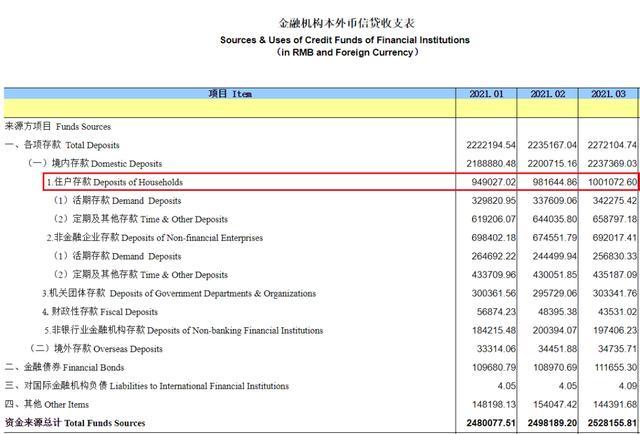Select the Domestic Deposits value 2188880.48
Viewport: 640px width, 434px height.
491,163
